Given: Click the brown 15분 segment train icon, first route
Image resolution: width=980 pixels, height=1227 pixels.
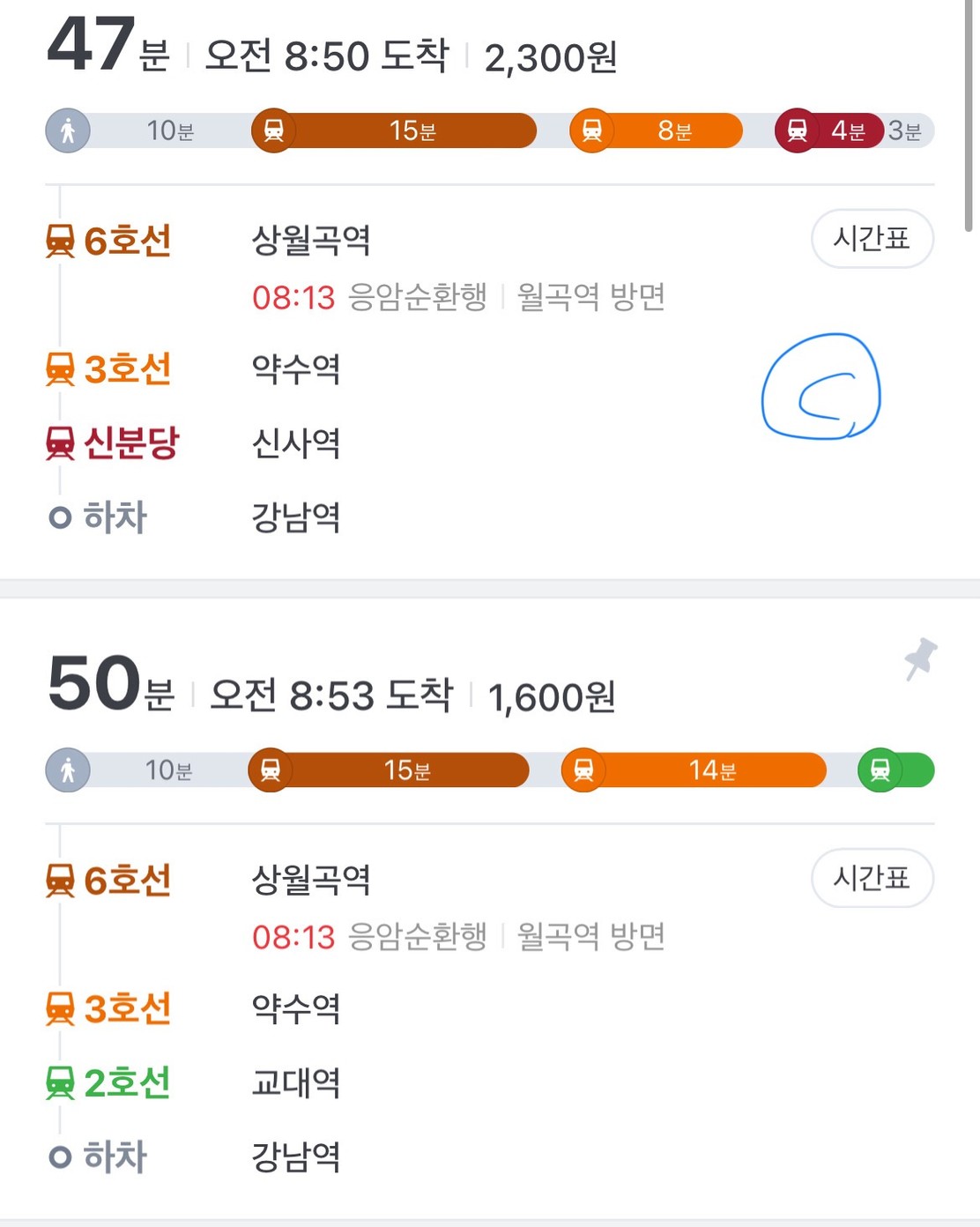Looking at the screenshot, I should pyautogui.click(x=274, y=130).
